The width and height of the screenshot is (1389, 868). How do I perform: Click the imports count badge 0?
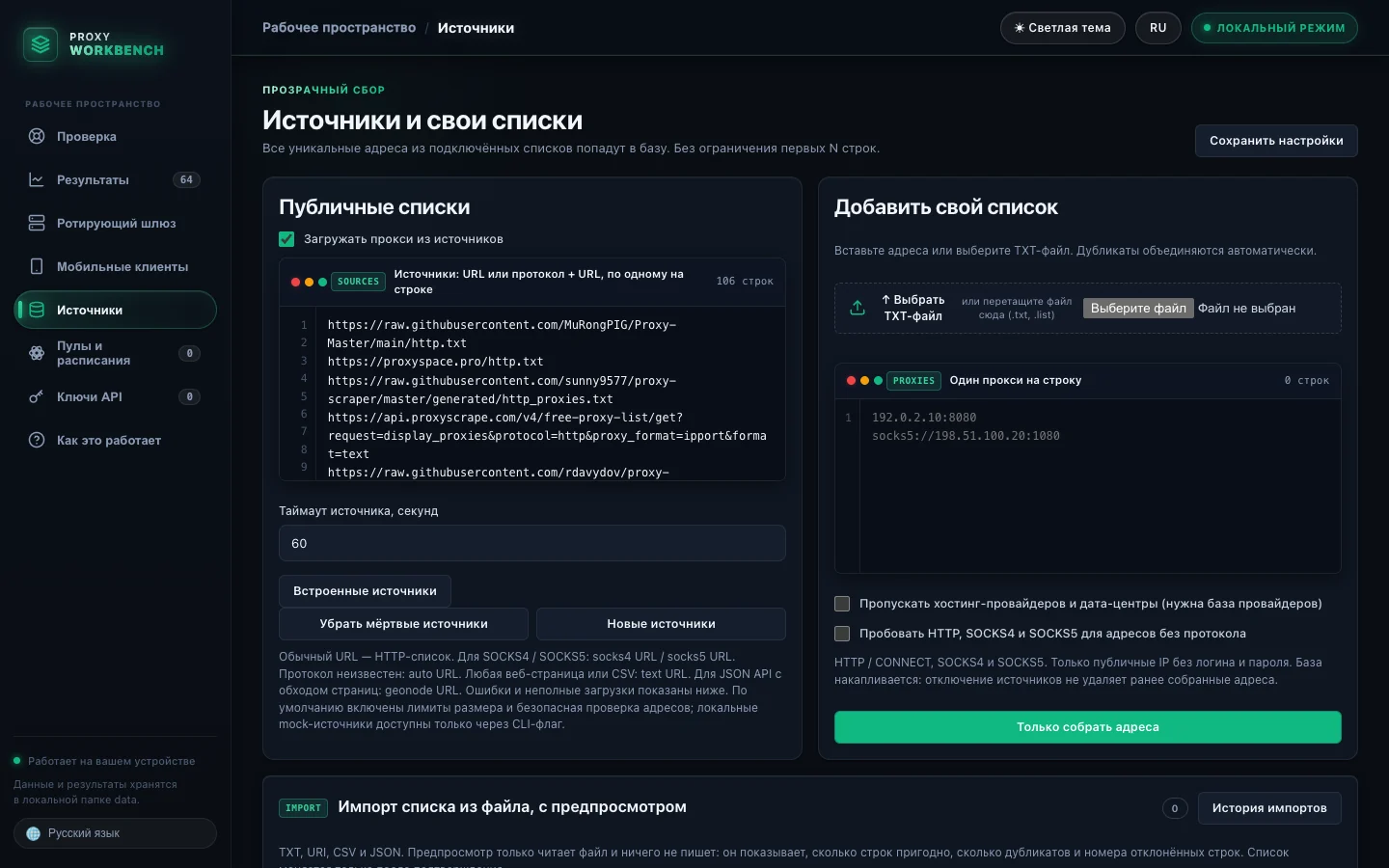pyautogui.click(x=1175, y=808)
